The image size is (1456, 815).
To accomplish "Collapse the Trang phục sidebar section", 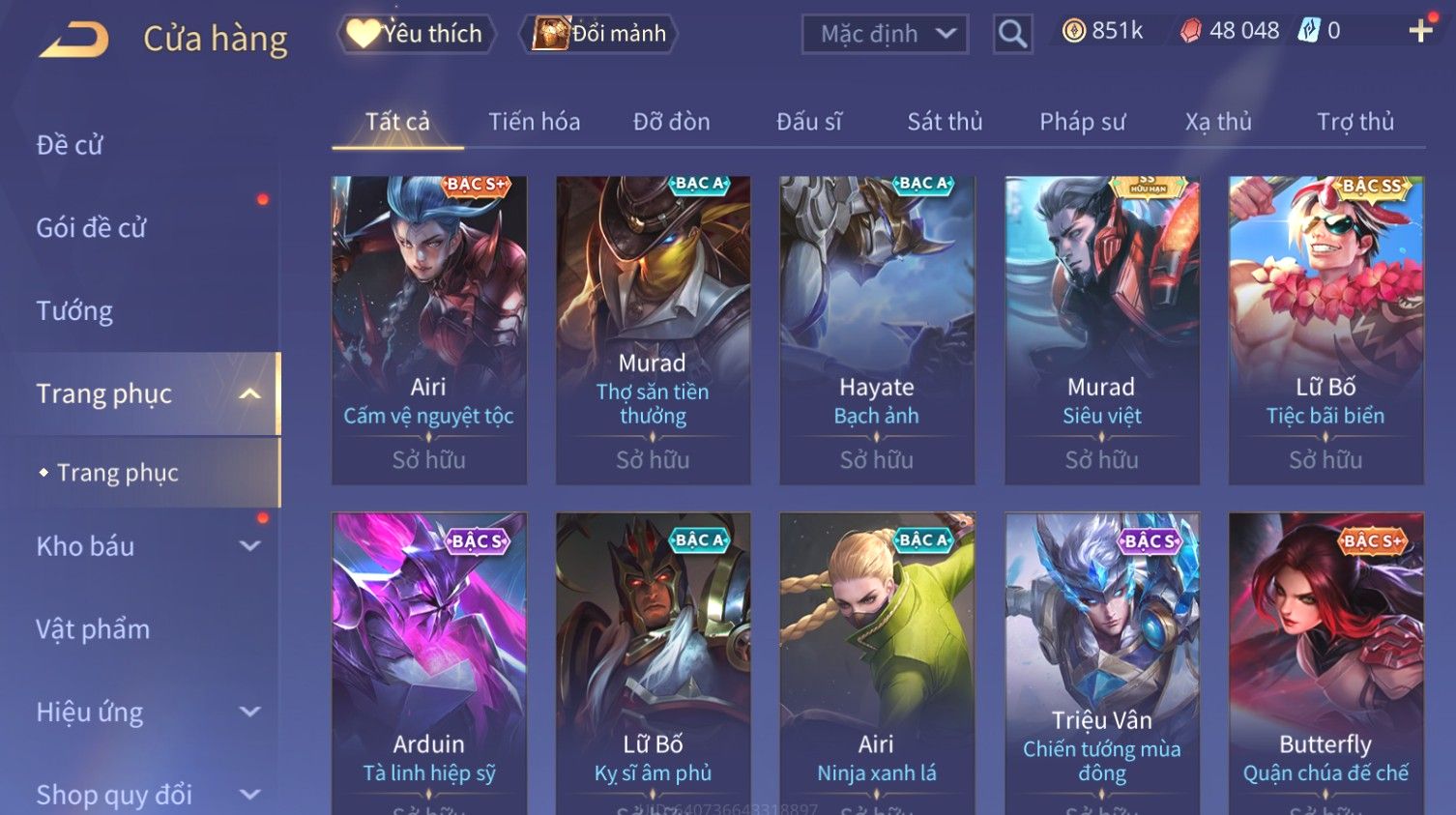I will click(x=249, y=393).
